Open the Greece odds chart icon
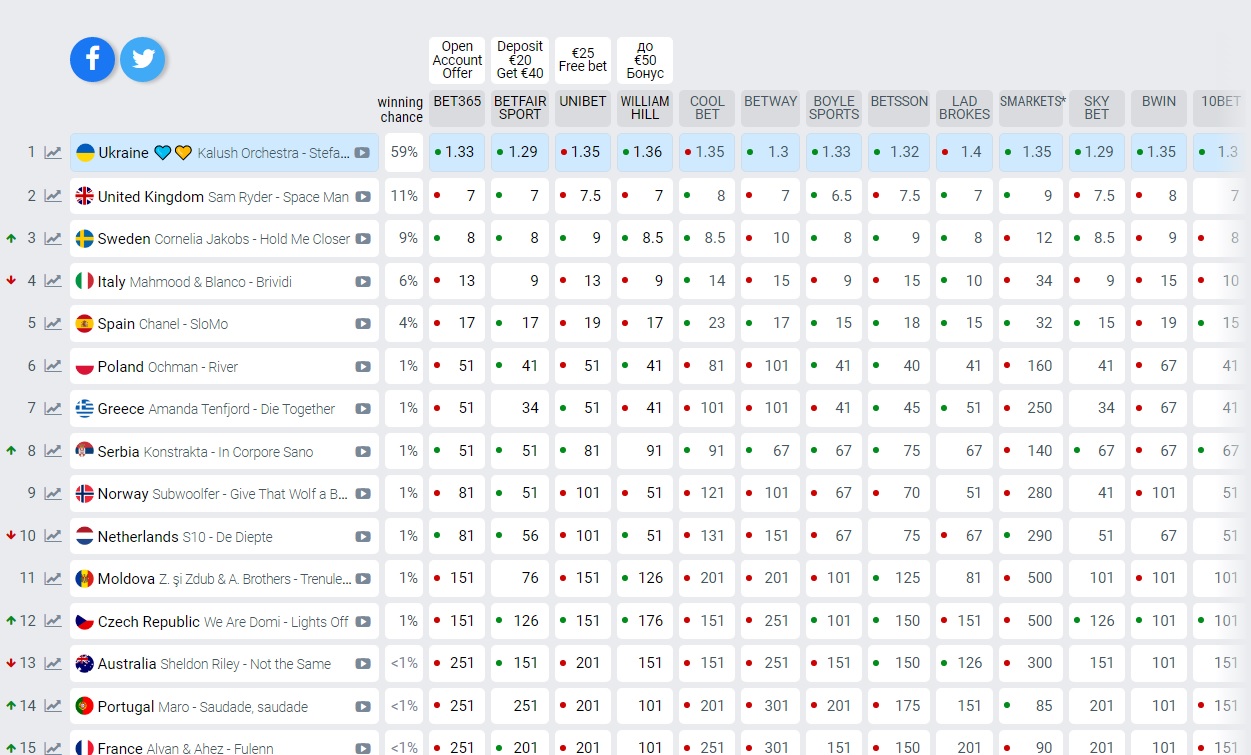This screenshot has height=755, width=1251. pyautogui.click(x=53, y=409)
